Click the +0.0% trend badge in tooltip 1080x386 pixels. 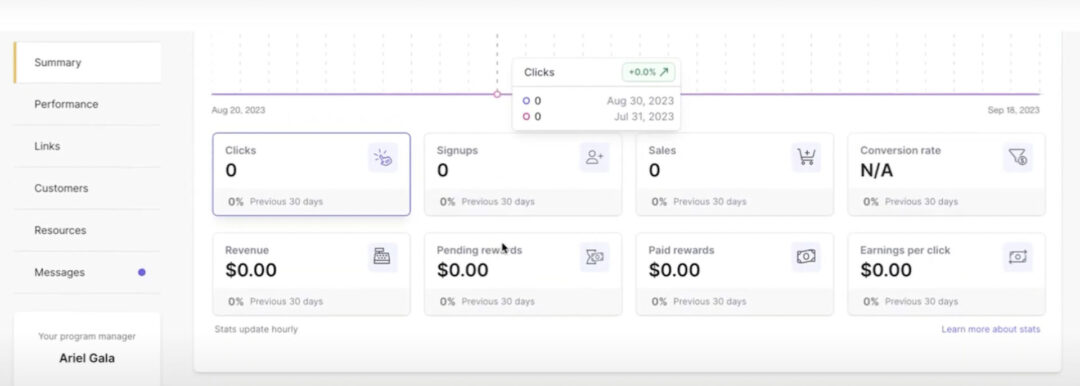(x=648, y=72)
